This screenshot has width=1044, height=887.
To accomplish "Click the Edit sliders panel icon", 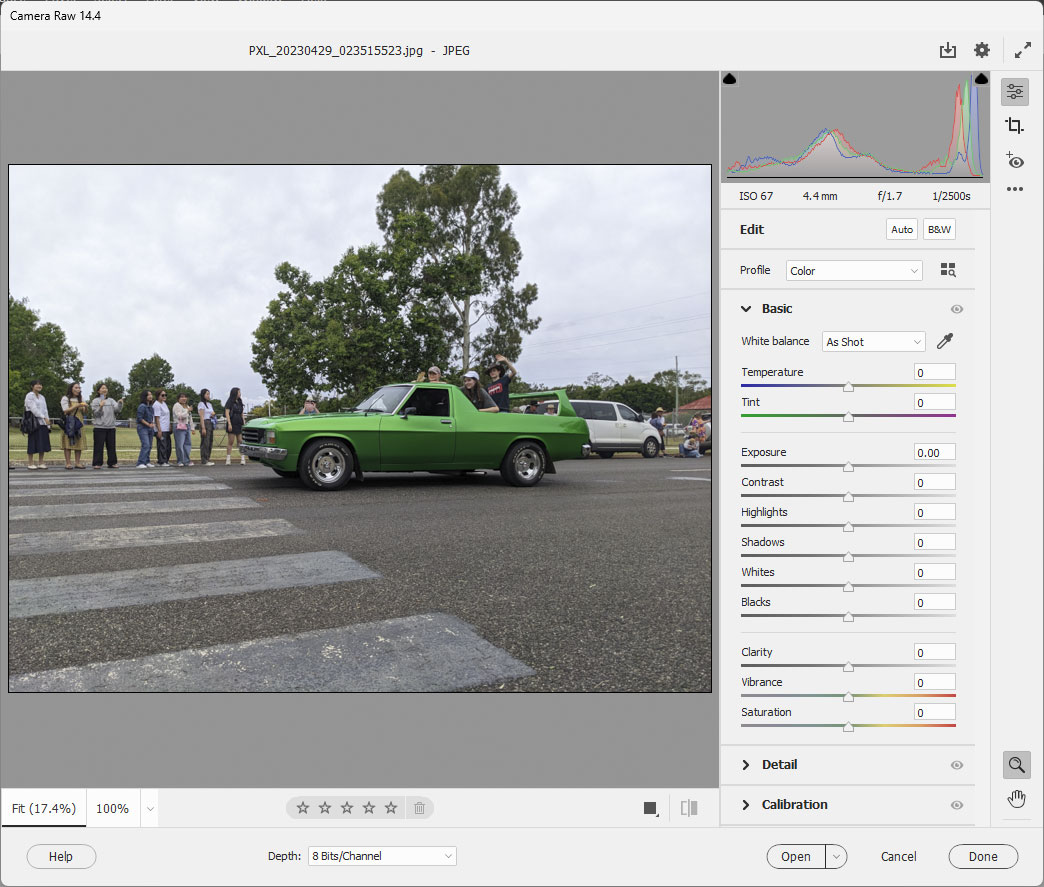I will pyautogui.click(x=1015, y=92).
